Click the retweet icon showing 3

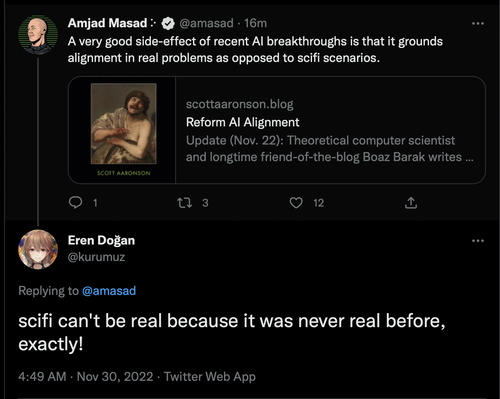pos(184,202)
